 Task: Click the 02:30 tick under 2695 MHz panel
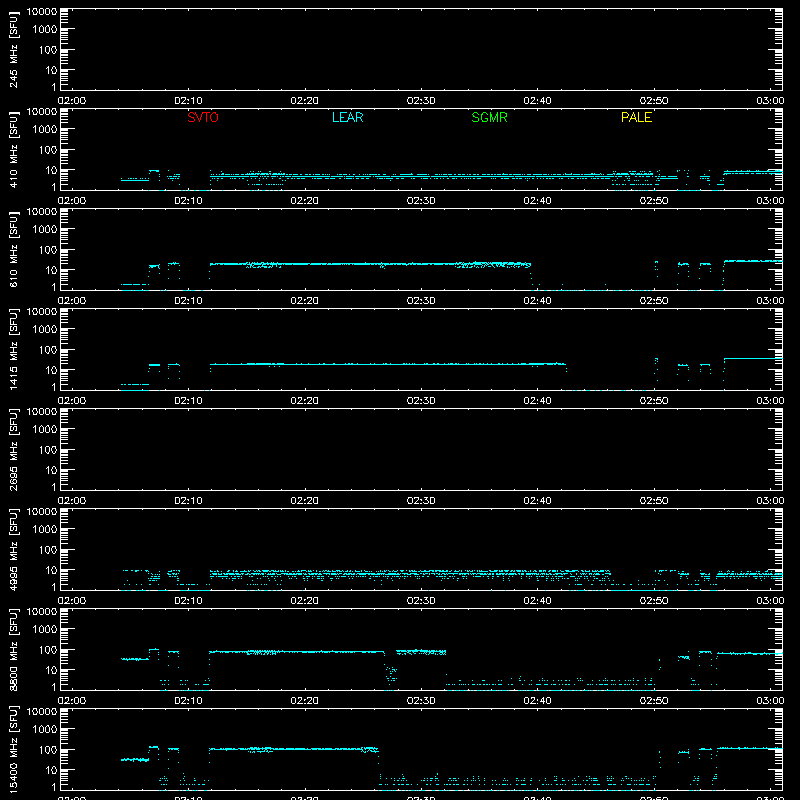[x=421, y=501]
